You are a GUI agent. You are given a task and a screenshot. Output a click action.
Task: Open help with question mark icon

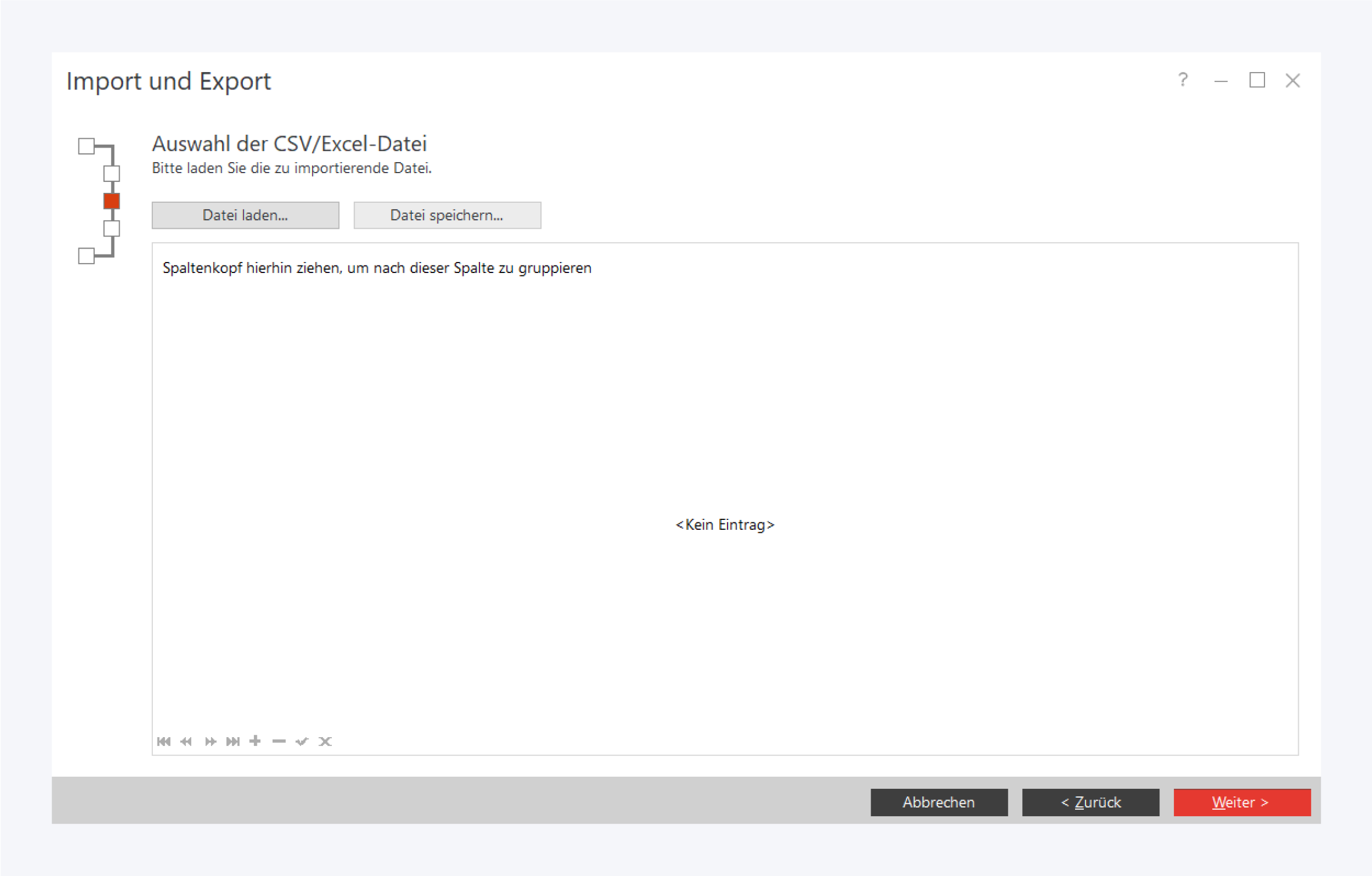pyautogui.click(x=1183, y=80)
